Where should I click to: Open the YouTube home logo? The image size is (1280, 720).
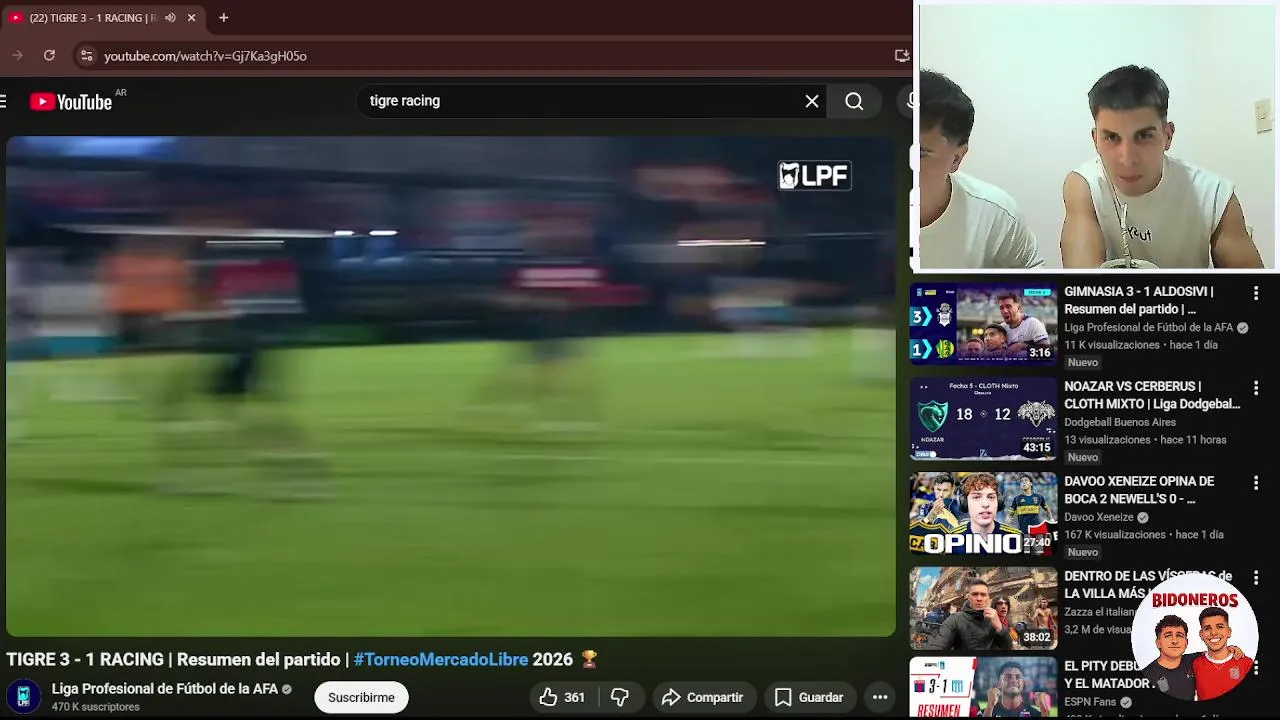tap(71, 101)
